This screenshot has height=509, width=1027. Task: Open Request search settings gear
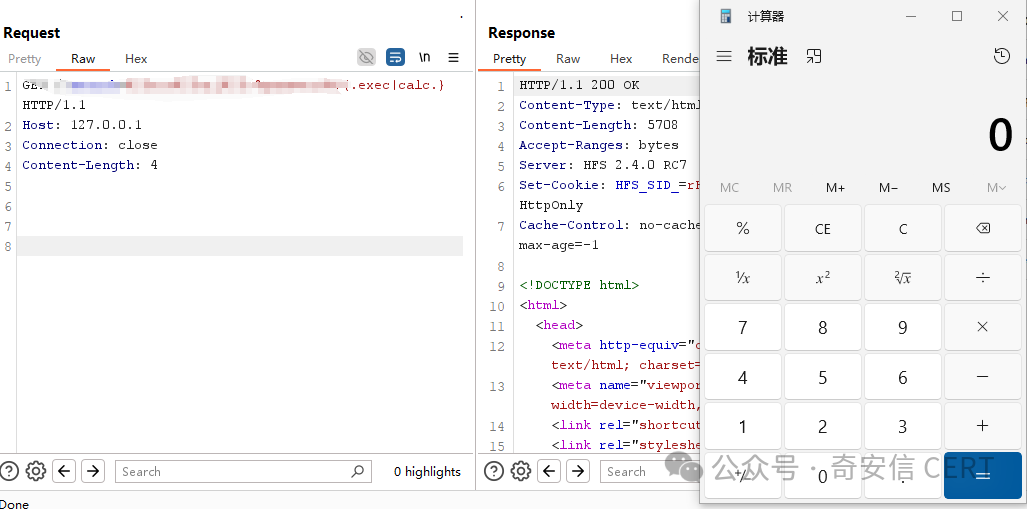[x=35, y=471]
